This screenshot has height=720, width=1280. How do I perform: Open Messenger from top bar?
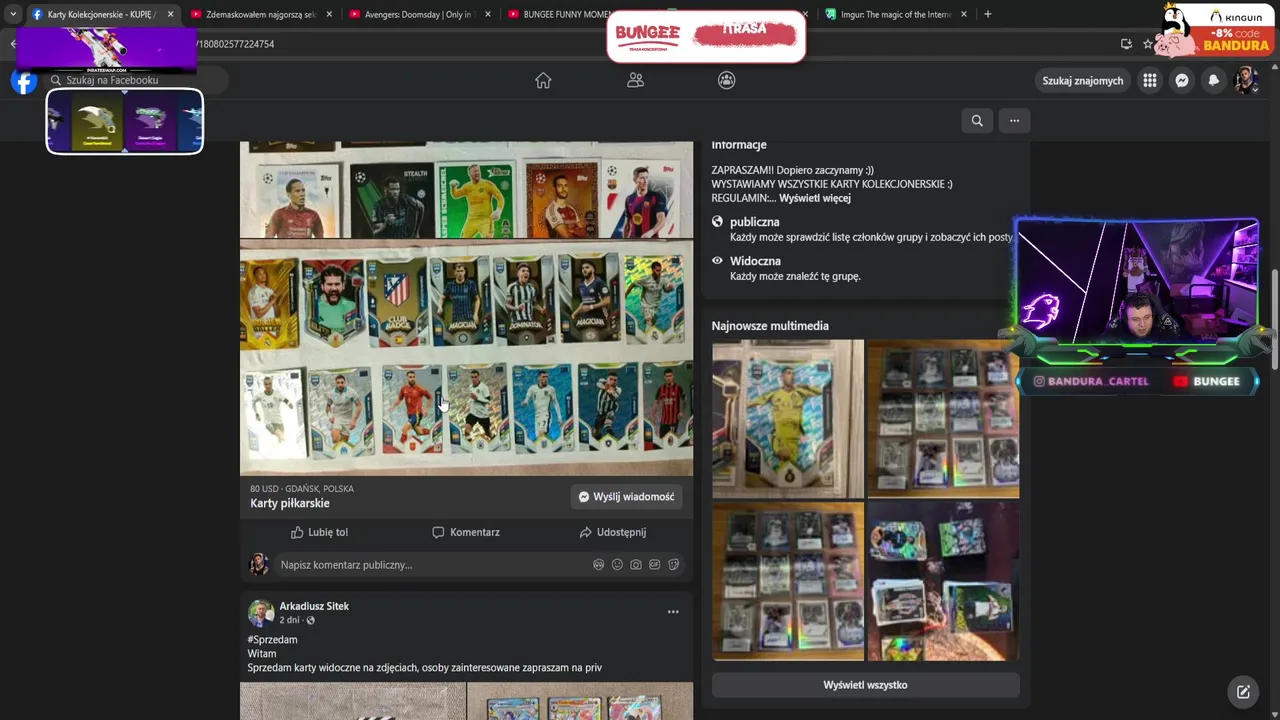tap(1182, 81)
